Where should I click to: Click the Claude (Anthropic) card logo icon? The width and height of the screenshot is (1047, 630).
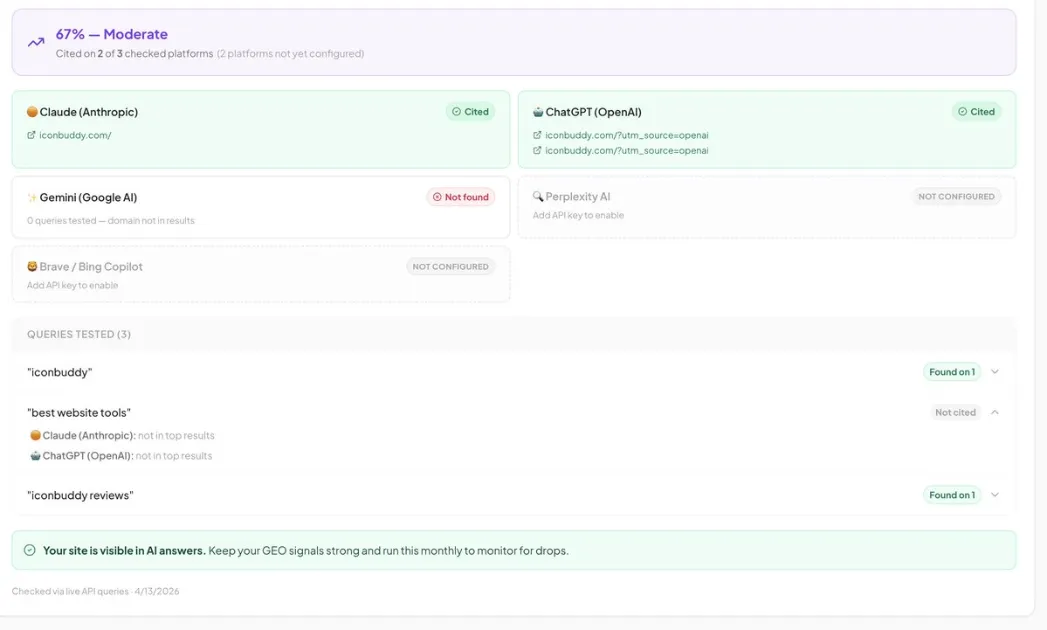(x=32, y=112)
